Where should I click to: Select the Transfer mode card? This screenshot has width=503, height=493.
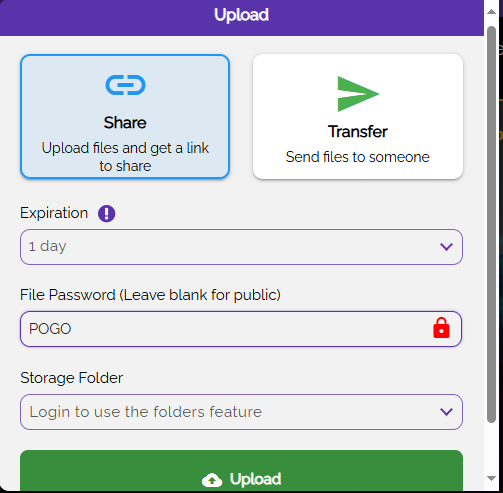[358, 117]
